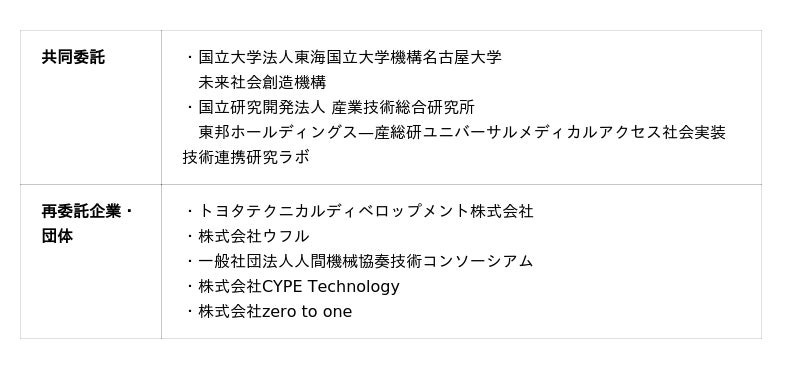Click the 再委託企業・団体 row header
The height and width of the screenshot is (369, 800).
click(x=87, y=224)
